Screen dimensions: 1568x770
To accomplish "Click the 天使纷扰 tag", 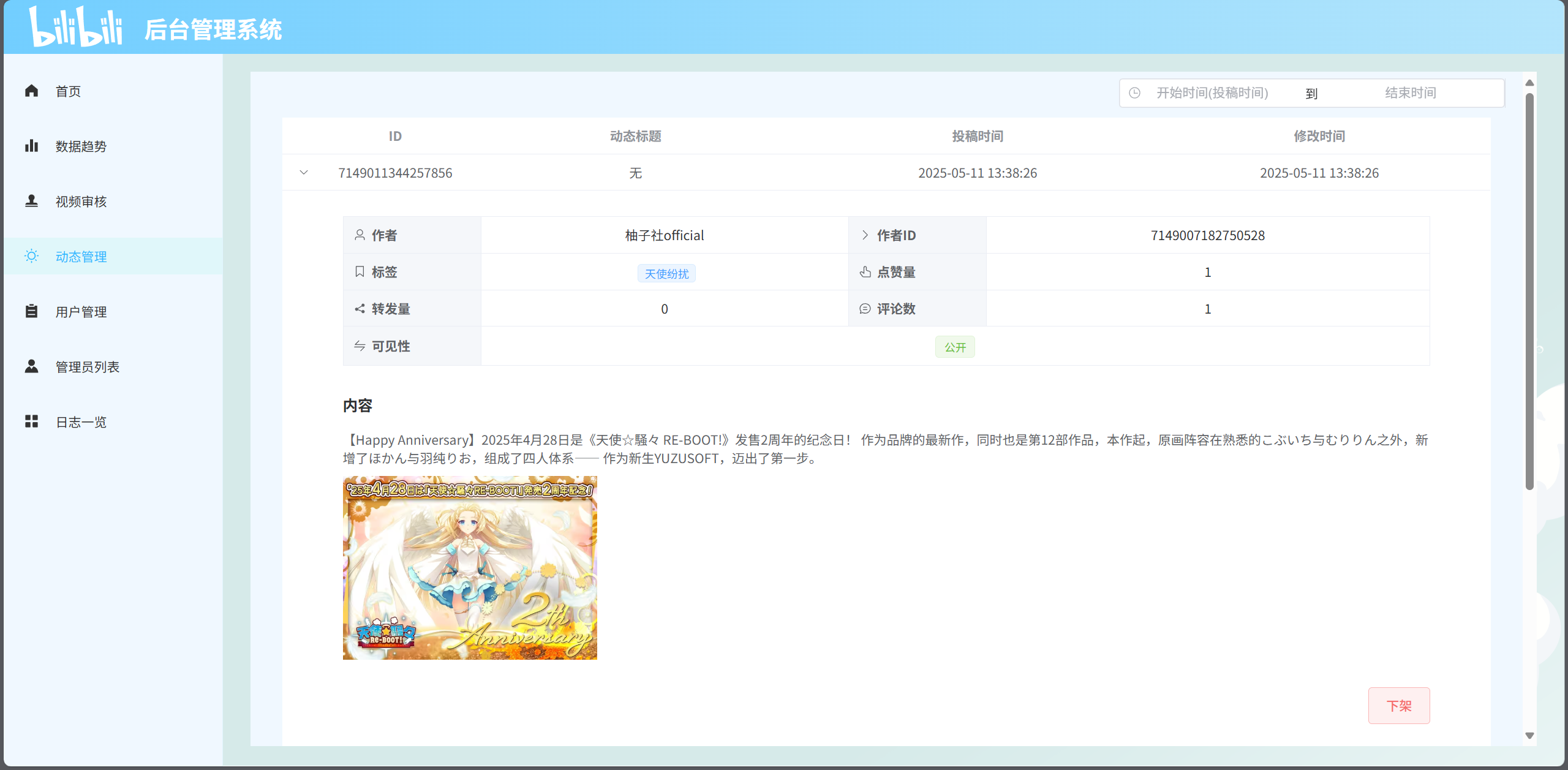I will click(666, 273).
